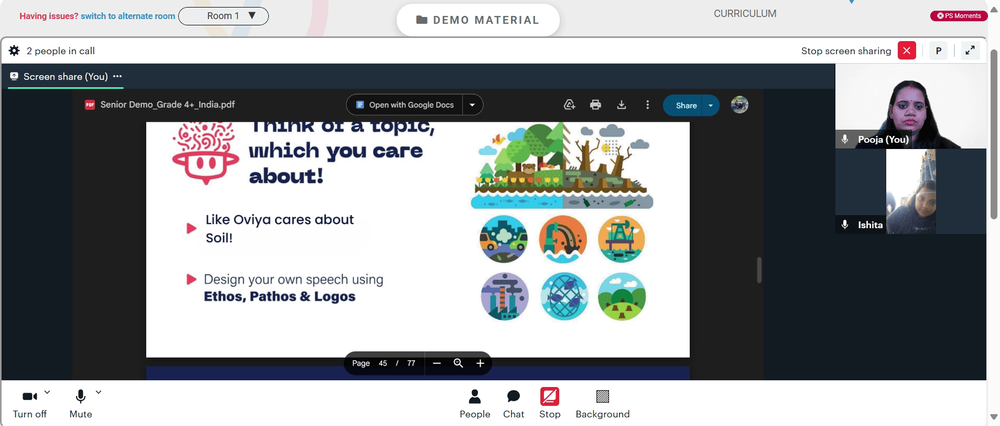Expand Open with Google Docs arrow
Screen dimensions: 1000x426
coord(472,105)
